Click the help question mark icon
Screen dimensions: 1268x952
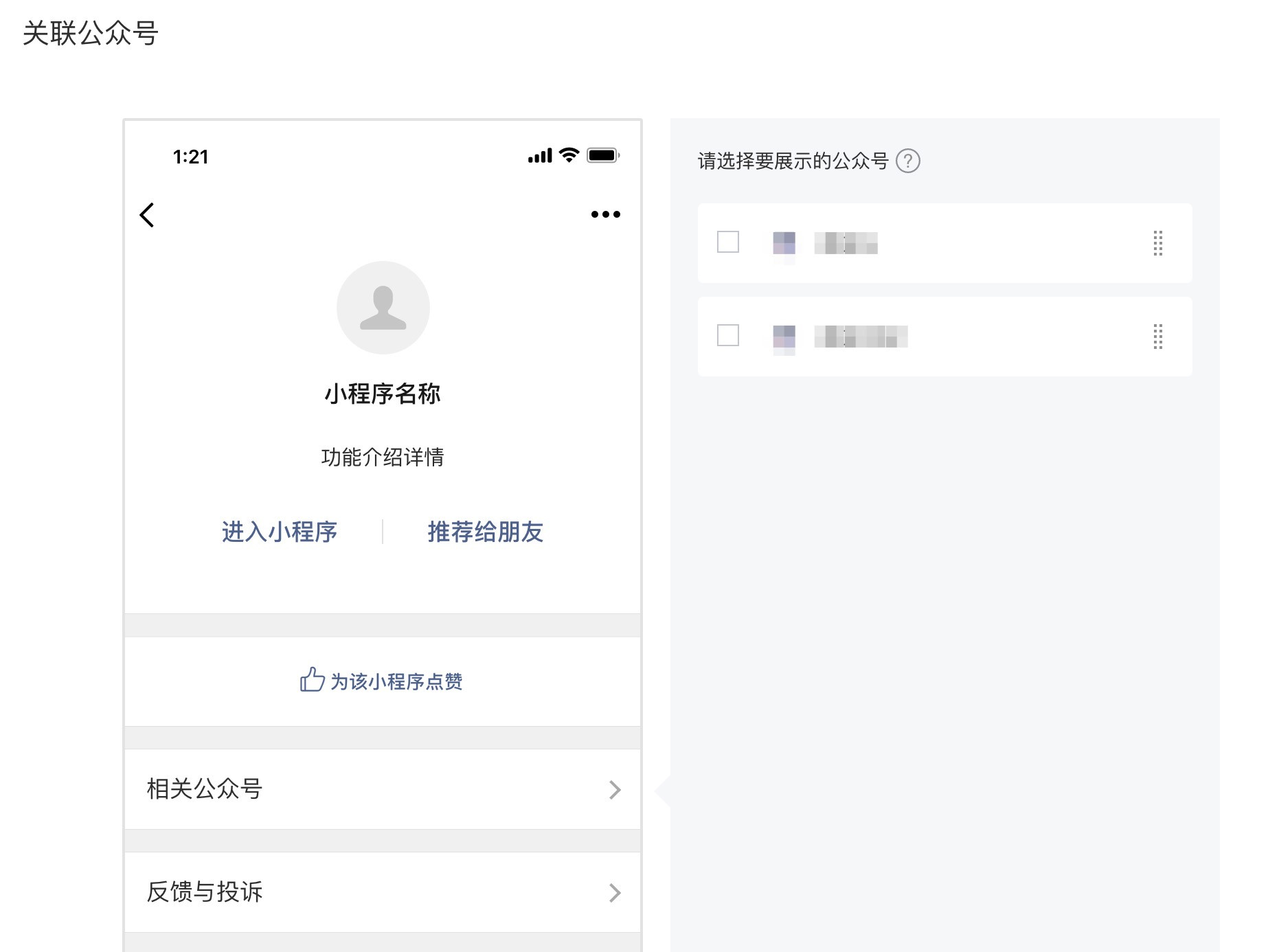(907, 161)
